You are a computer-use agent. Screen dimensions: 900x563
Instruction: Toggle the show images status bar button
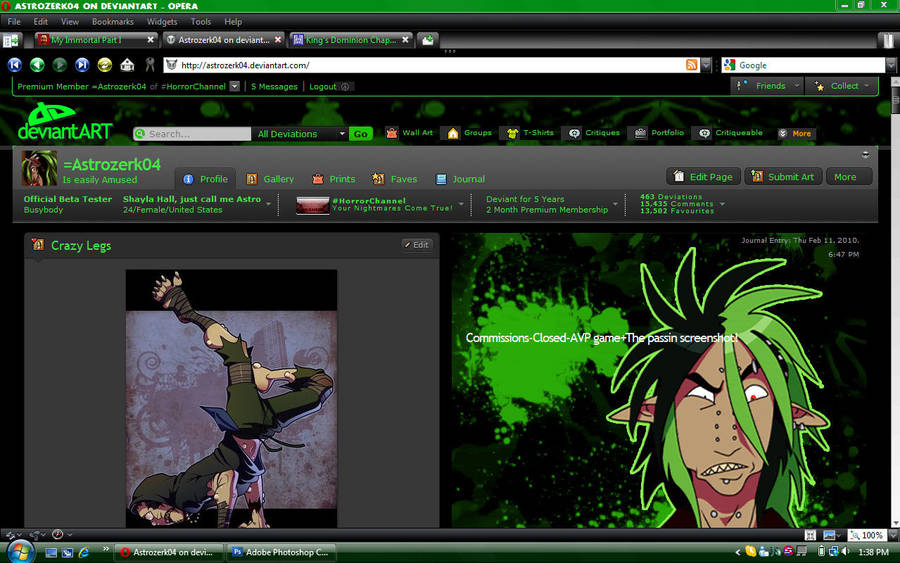tap(829, 535)
